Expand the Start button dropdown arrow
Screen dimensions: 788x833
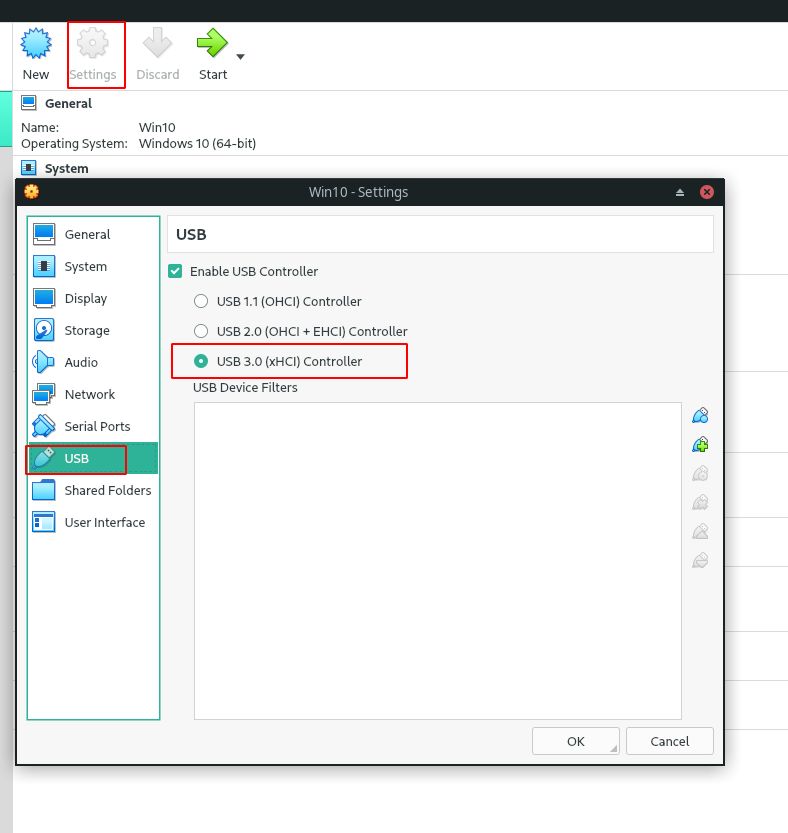point(240,56)
